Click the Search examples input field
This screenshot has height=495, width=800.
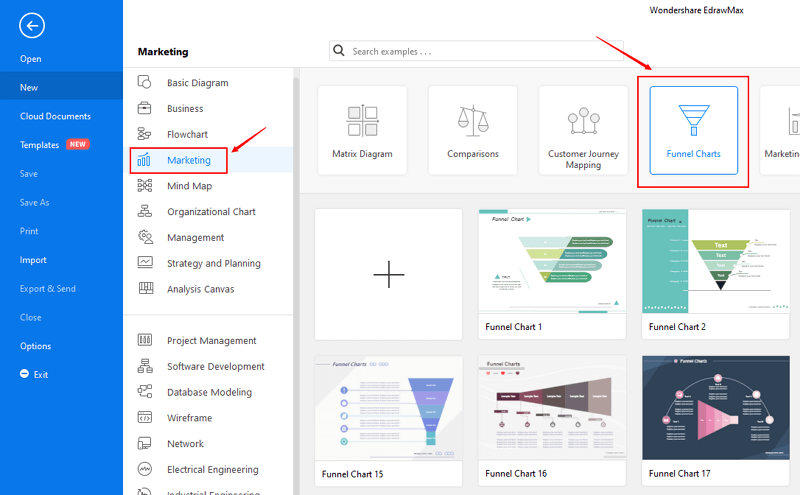pos(477,51)
